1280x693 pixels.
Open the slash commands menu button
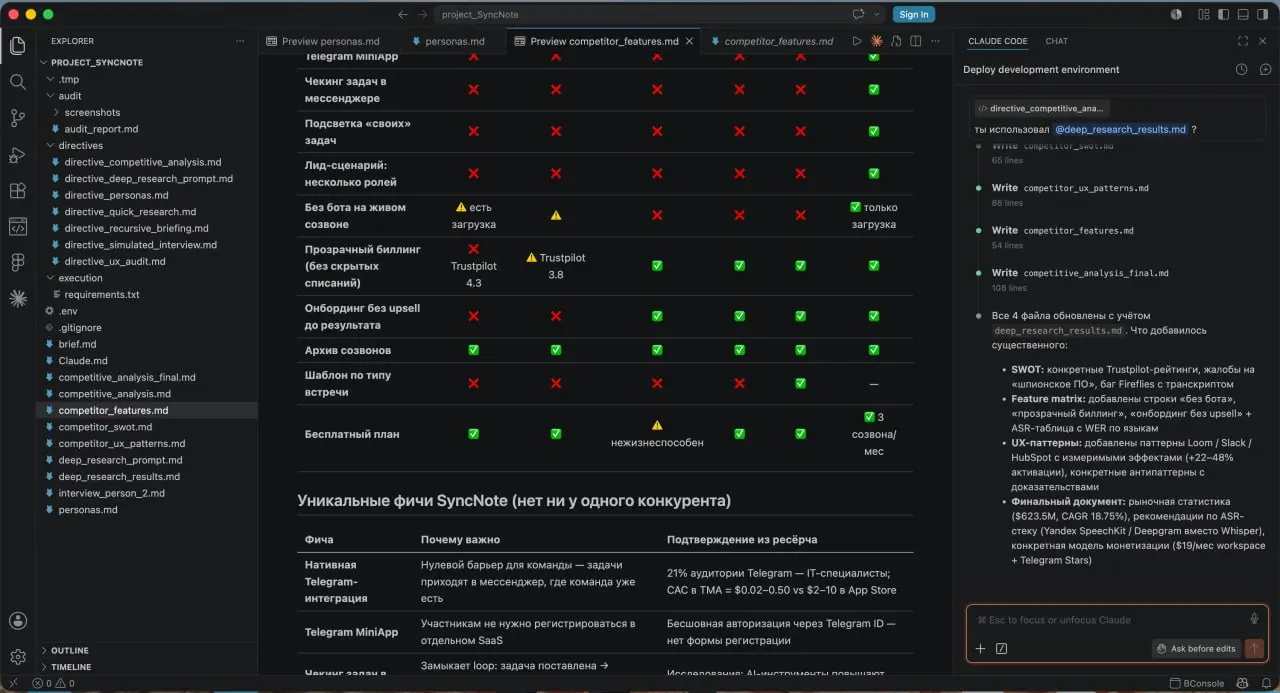point(1002,648)
